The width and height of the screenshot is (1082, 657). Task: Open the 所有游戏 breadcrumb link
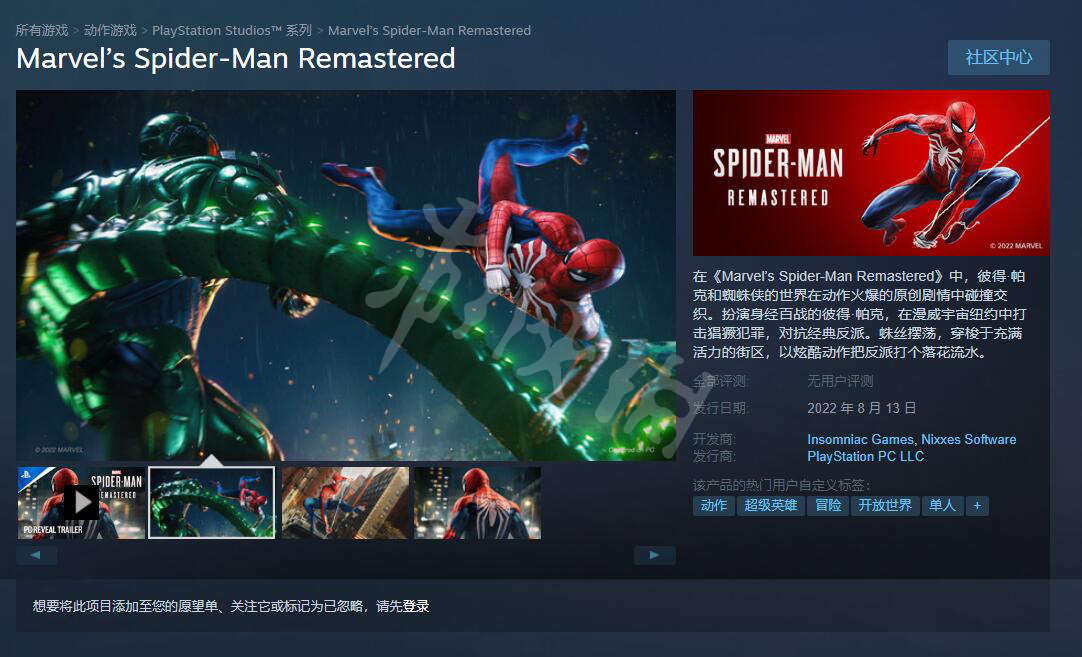[42, 30]
